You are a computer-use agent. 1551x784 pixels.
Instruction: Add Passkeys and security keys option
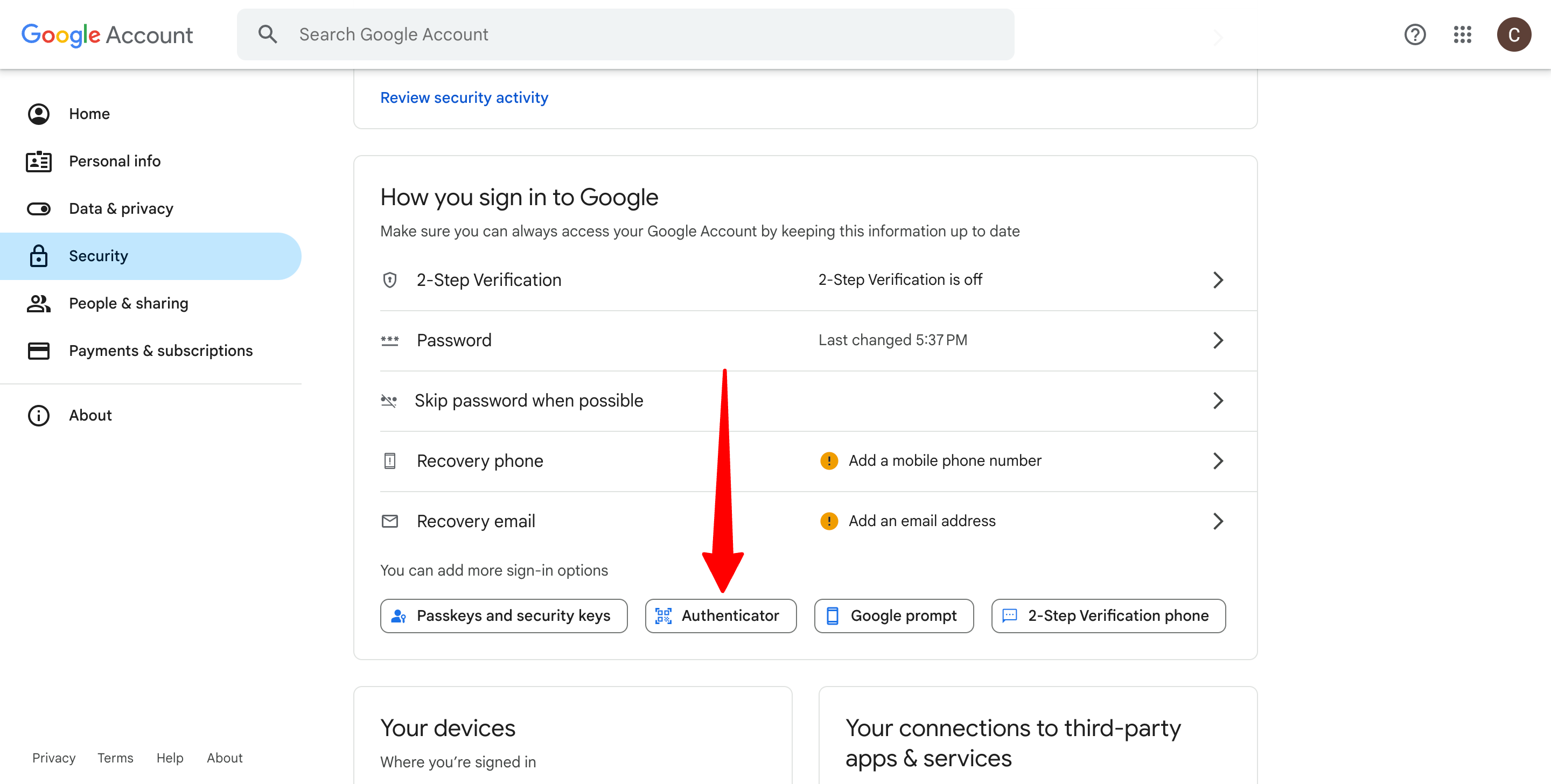point(504,615)
